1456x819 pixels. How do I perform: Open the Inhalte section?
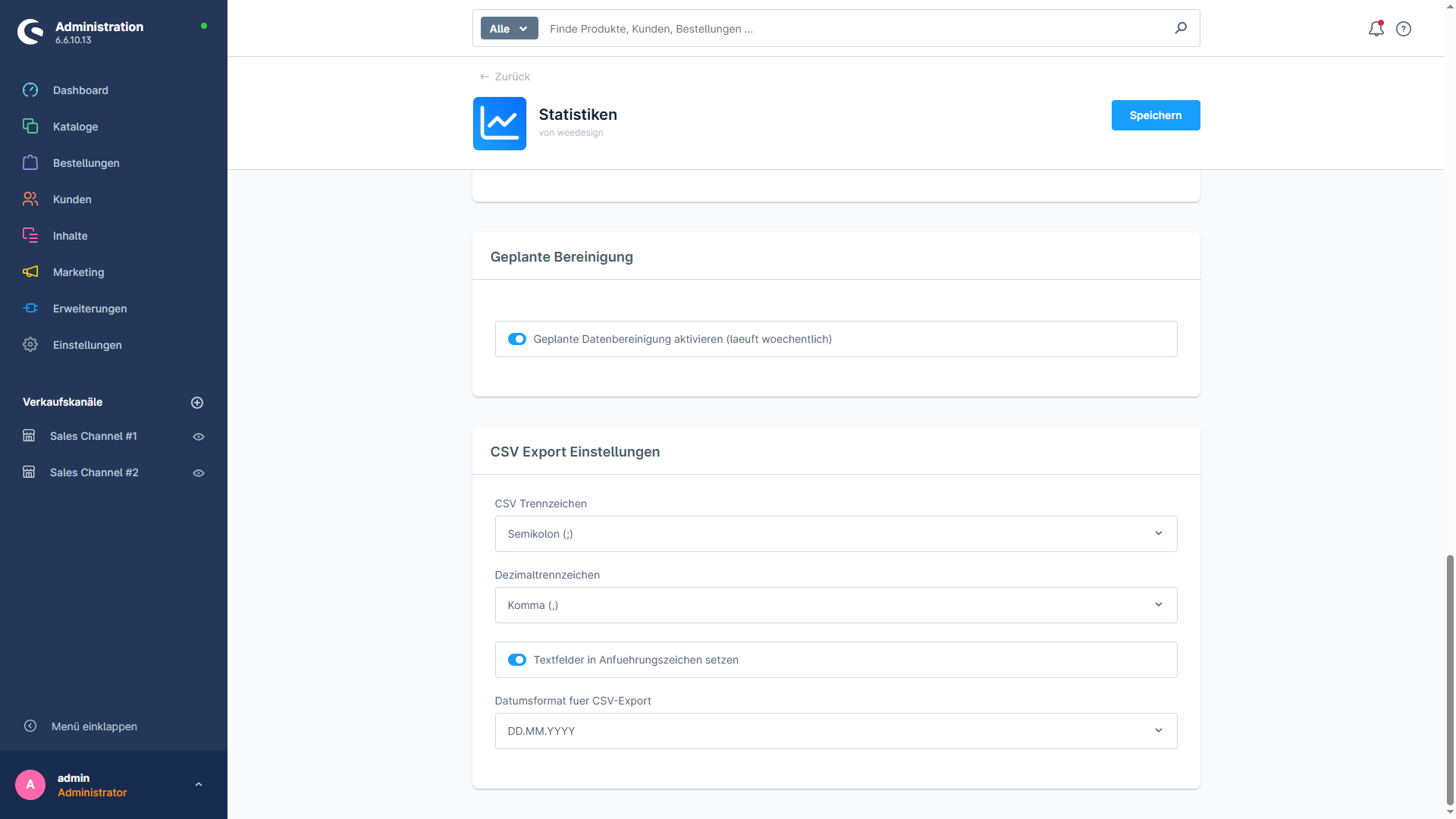[70, 236]
